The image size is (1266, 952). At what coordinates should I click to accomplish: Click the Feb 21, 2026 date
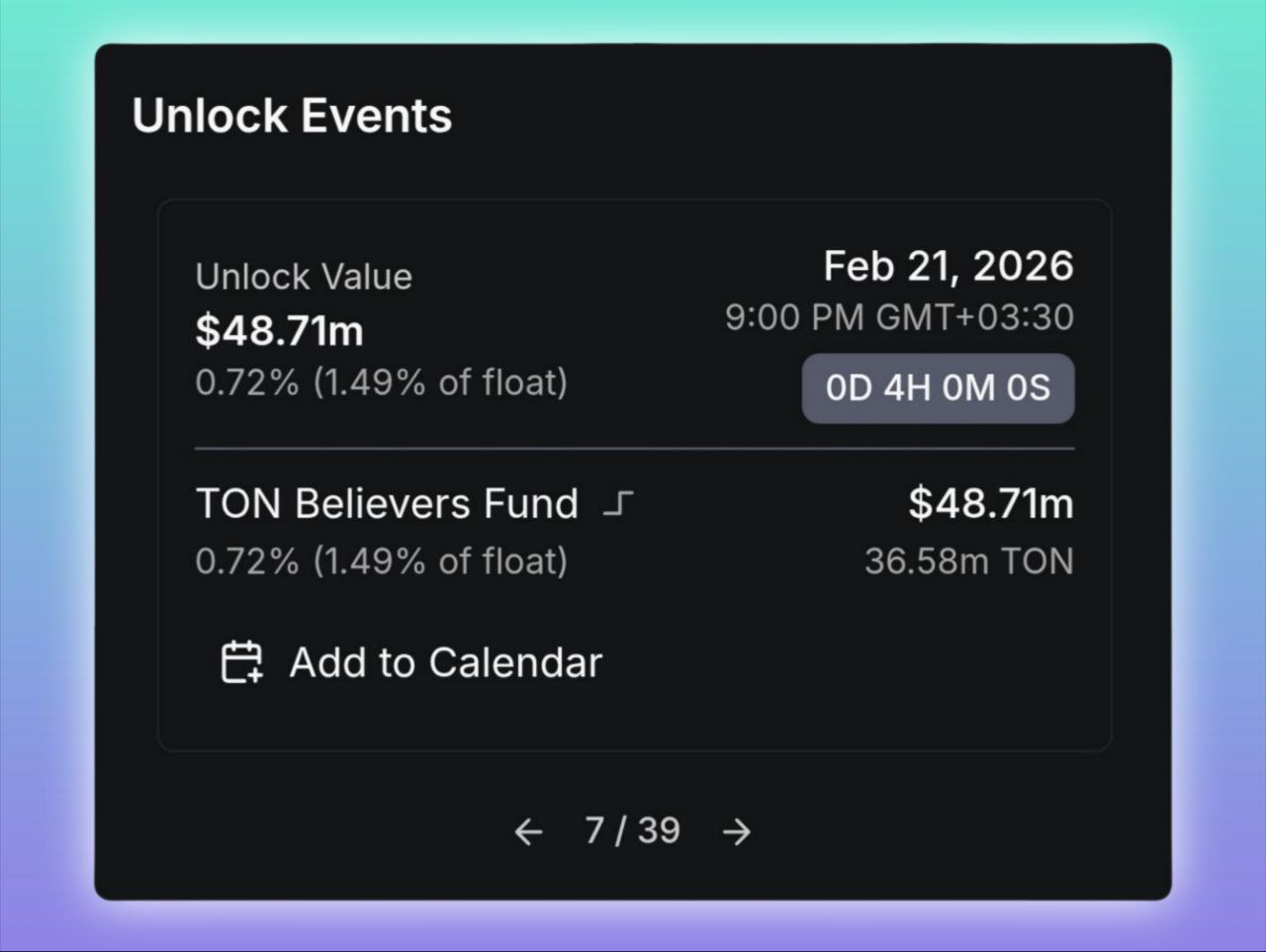click(948, 266)
